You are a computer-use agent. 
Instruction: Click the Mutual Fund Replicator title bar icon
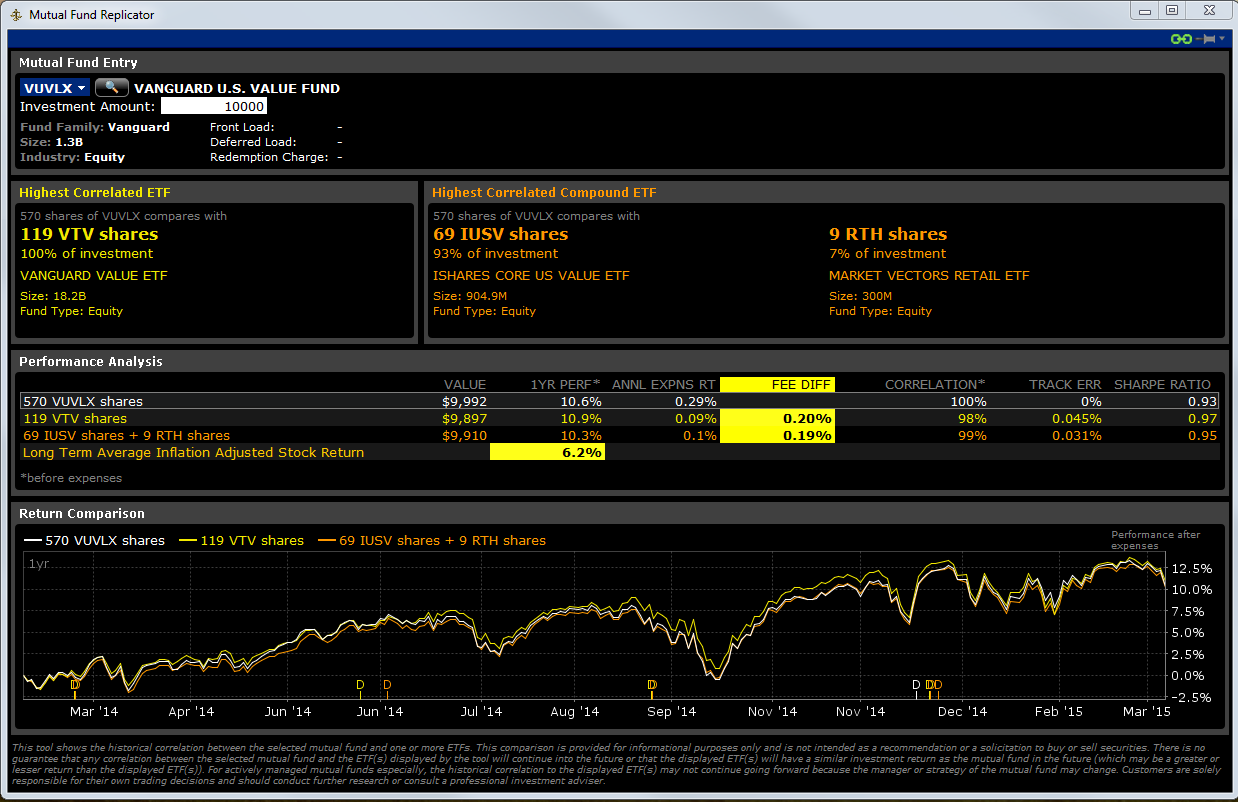click(x=17, y=15)
